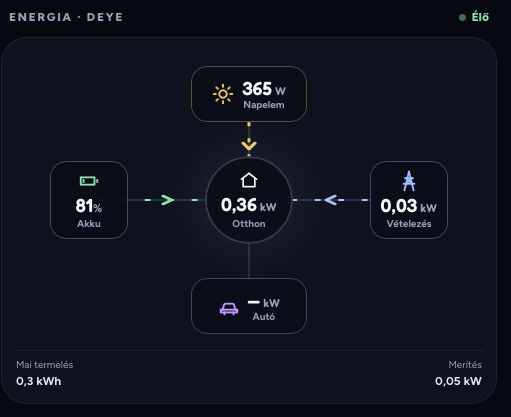Select the Napelem label

264,105
